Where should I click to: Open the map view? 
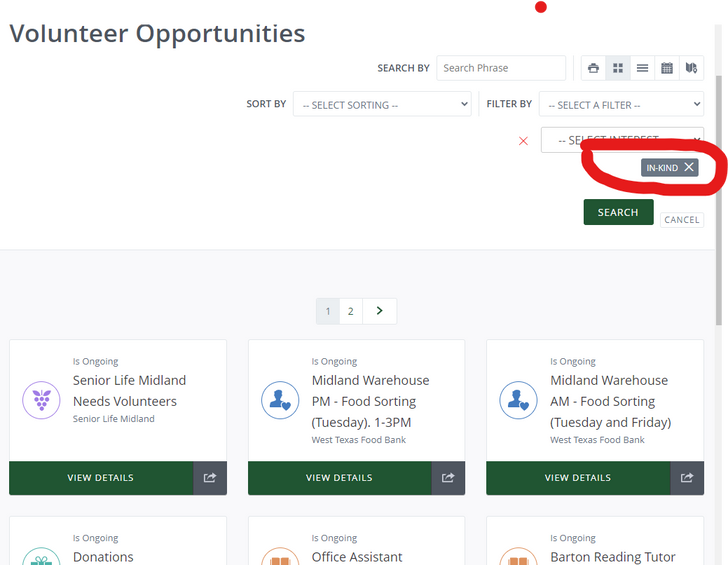(691, 68)
